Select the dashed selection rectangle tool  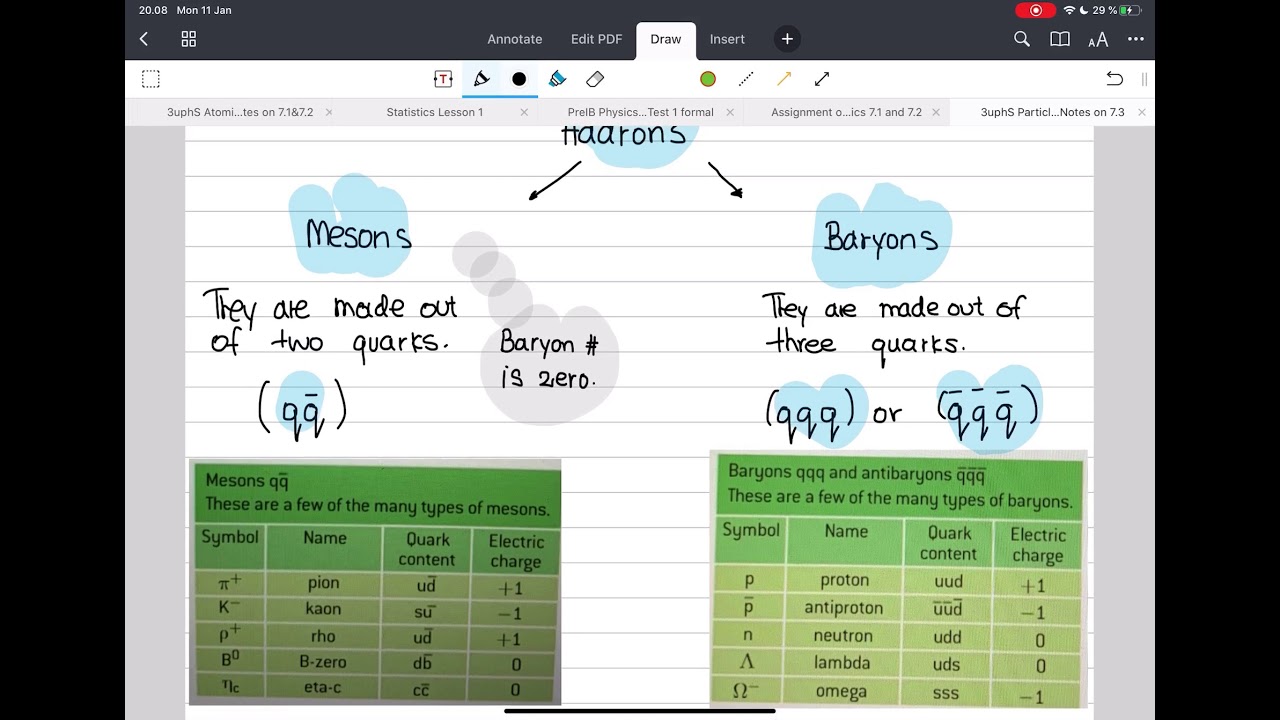tap(150, 79)
